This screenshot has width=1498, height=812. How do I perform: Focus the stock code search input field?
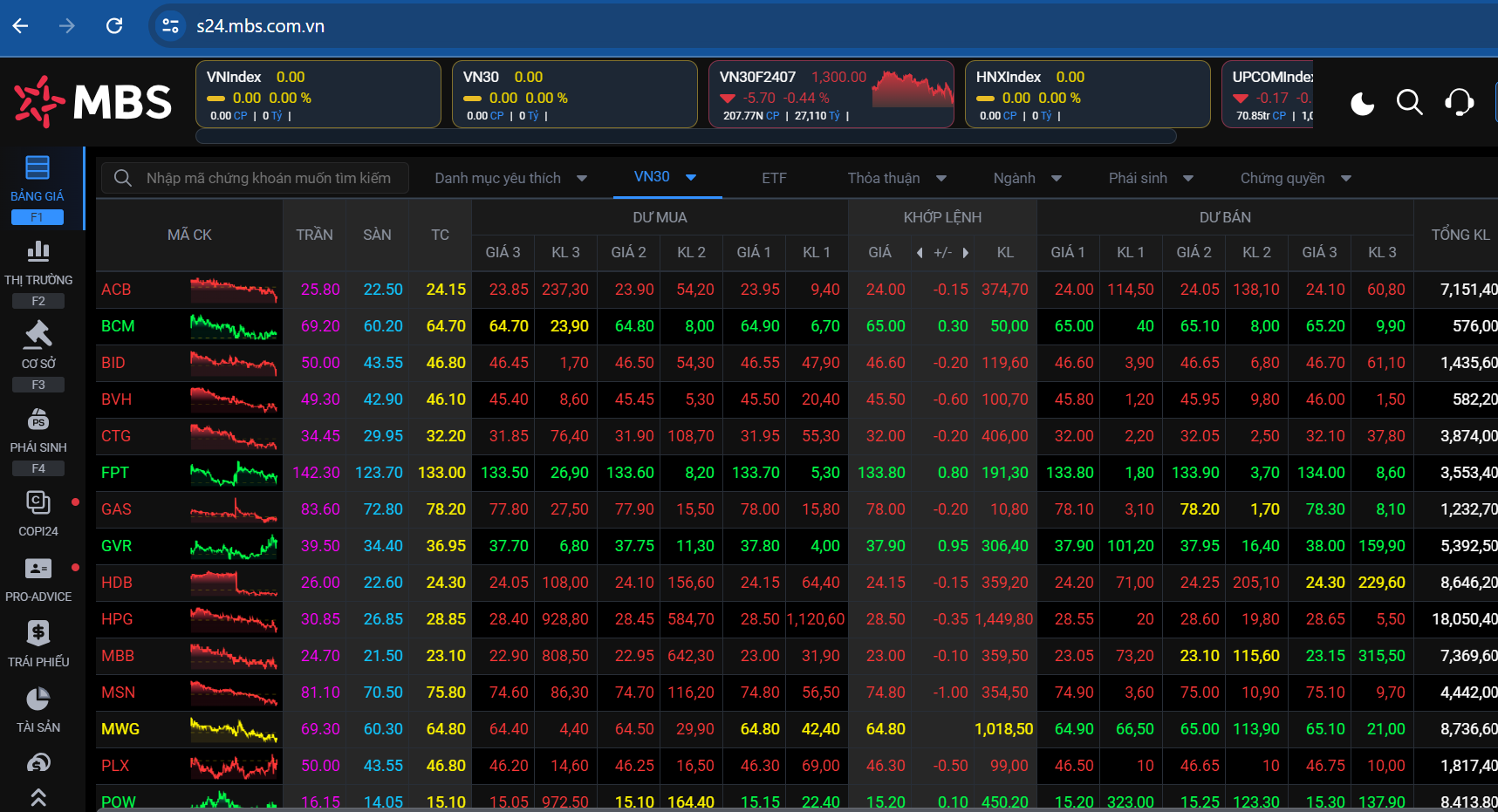[x=255, y=178]
